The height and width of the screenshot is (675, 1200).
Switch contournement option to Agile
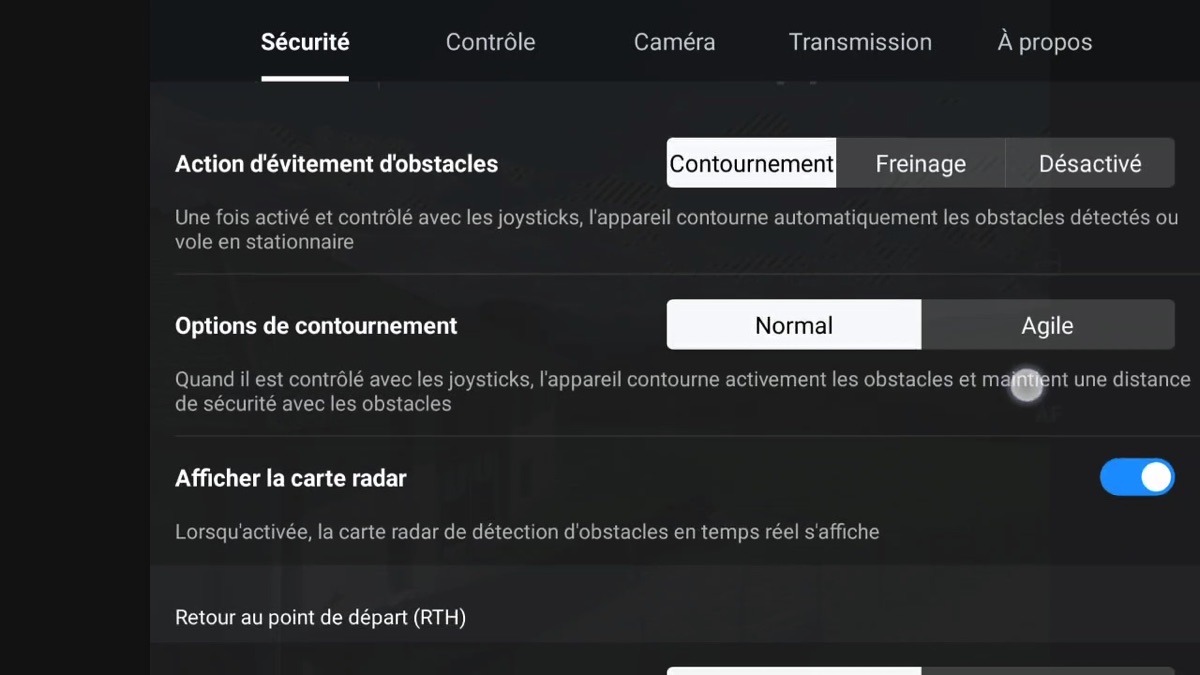[1048, 325]
